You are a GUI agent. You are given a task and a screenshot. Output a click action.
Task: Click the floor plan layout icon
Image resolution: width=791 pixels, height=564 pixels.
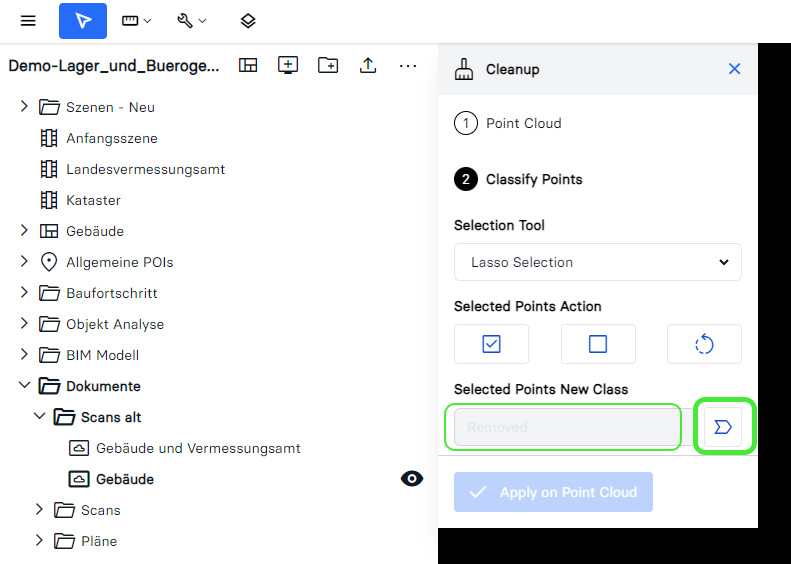(248, 65)
